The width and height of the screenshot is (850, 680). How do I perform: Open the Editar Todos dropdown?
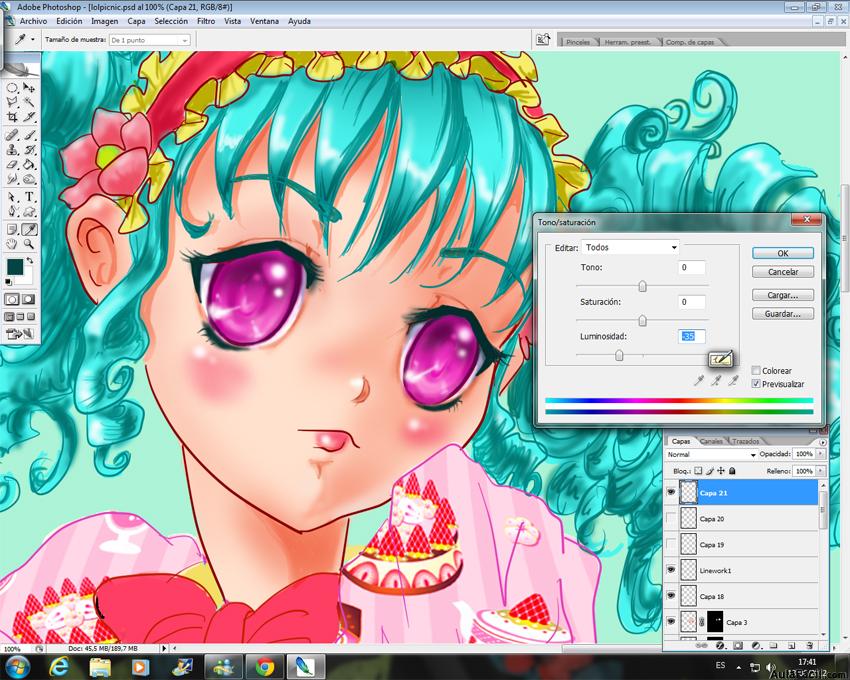(630, 247)
